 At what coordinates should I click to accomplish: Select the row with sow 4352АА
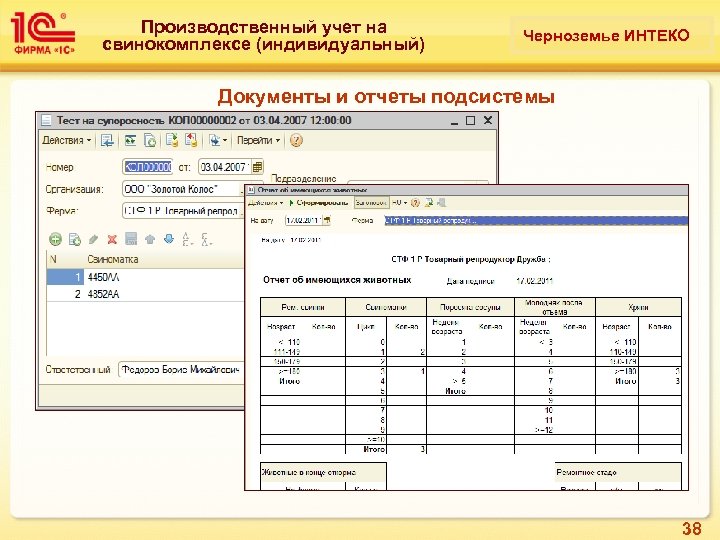[145, 294]
